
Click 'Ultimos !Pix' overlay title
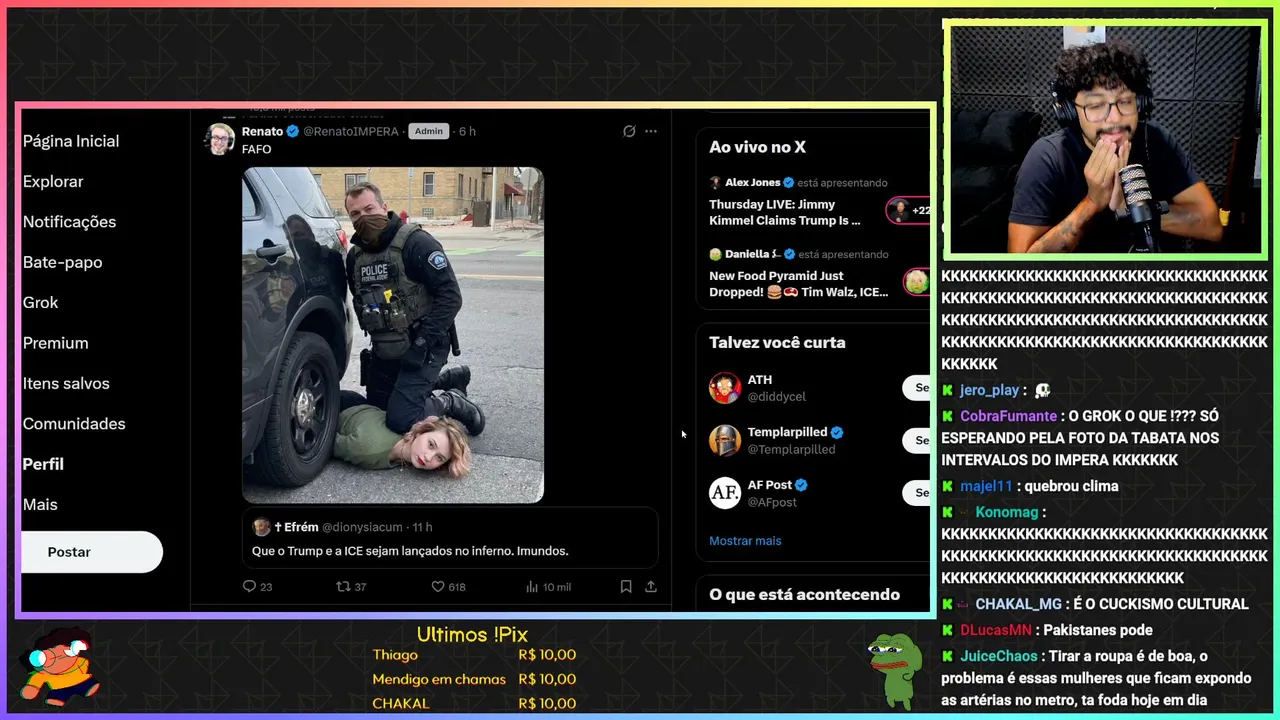click(472, 634)
